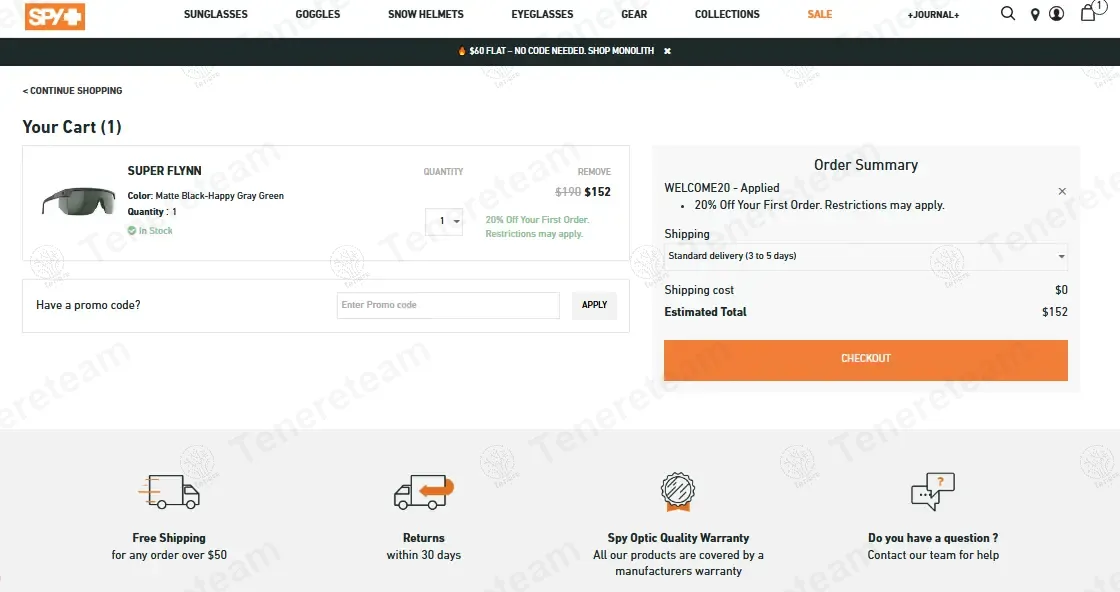Click the green In Stock checkmark icon
The image size is (1120, 592).
[131, 231]
